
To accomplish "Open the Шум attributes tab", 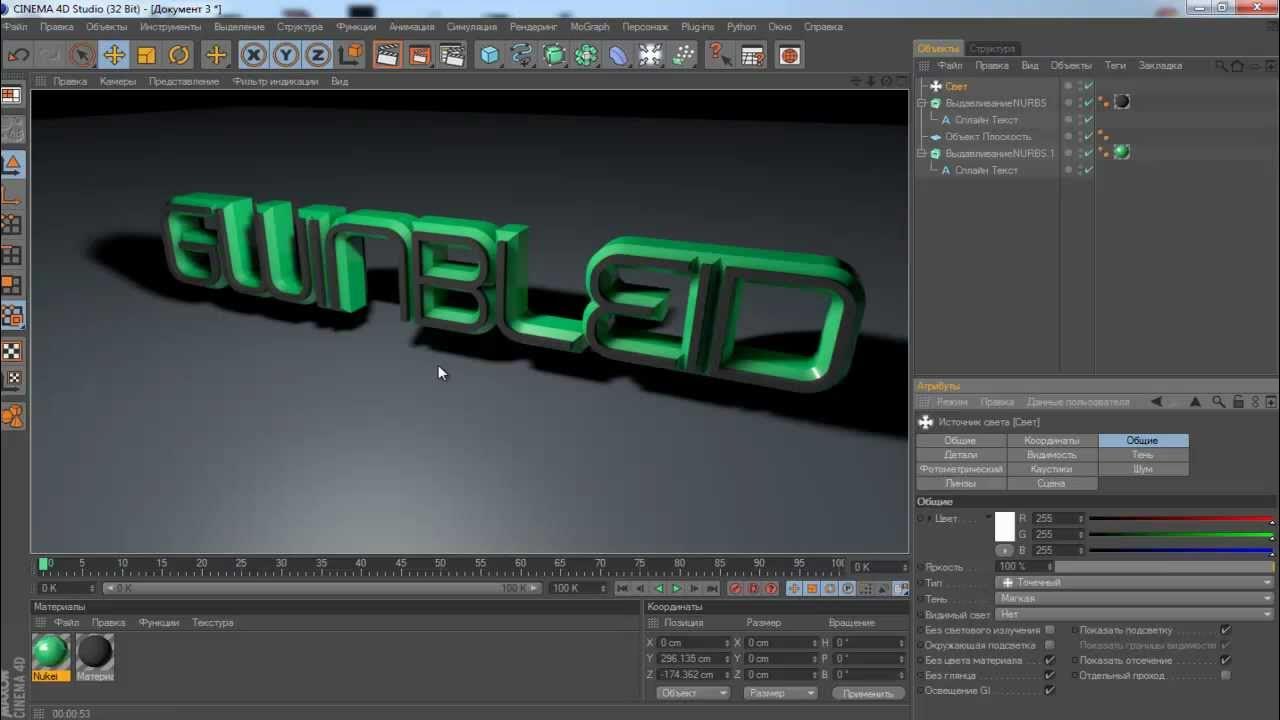I will [1143, 469].
